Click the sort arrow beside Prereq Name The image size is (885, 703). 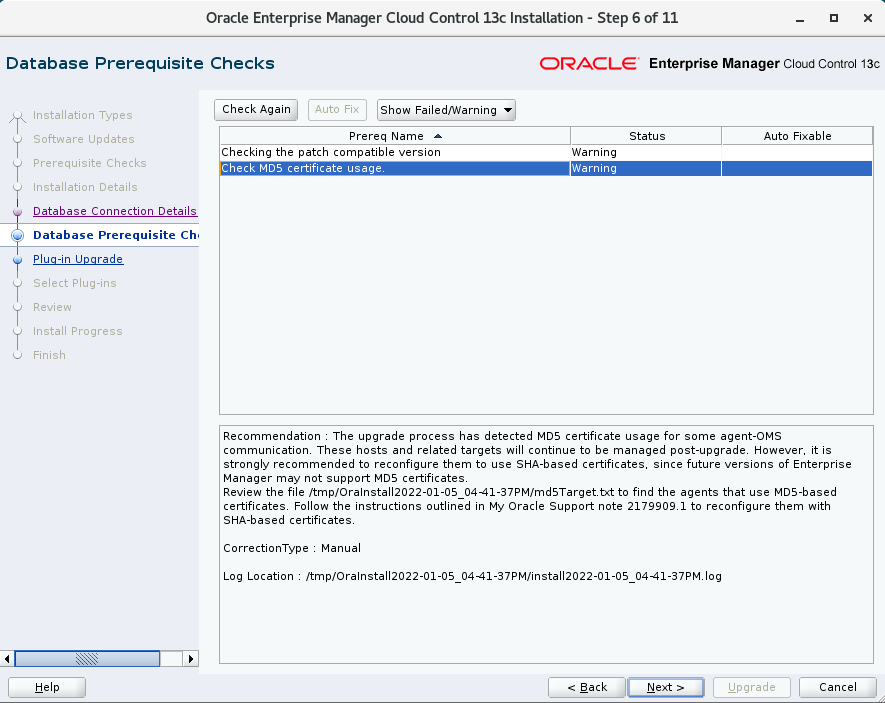click(437, 136)
